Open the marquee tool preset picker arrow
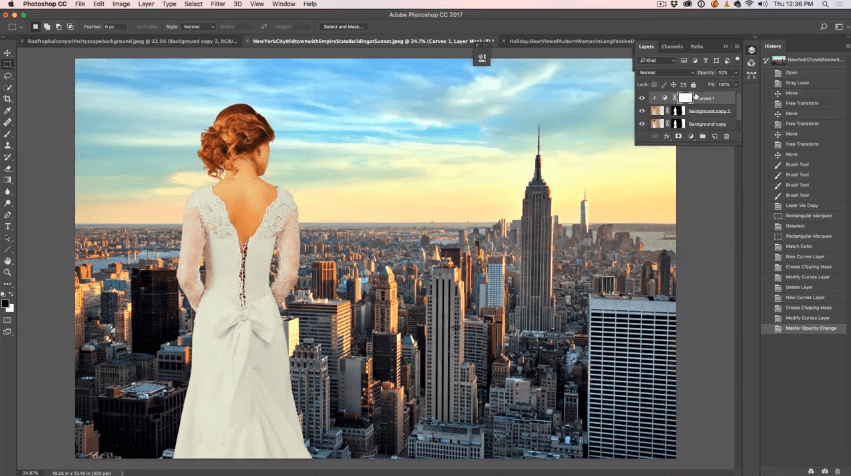The height and width of the screenshot is (476, 851). point(21,27)
